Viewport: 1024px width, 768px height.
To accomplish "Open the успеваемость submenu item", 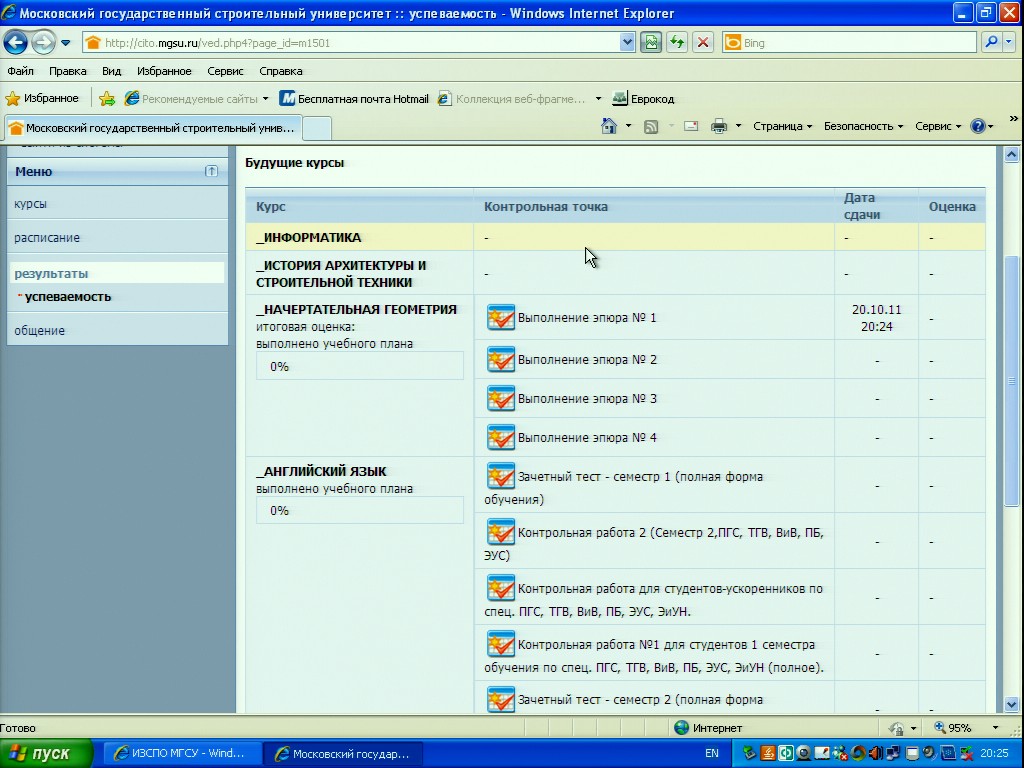I will (68, 296).
